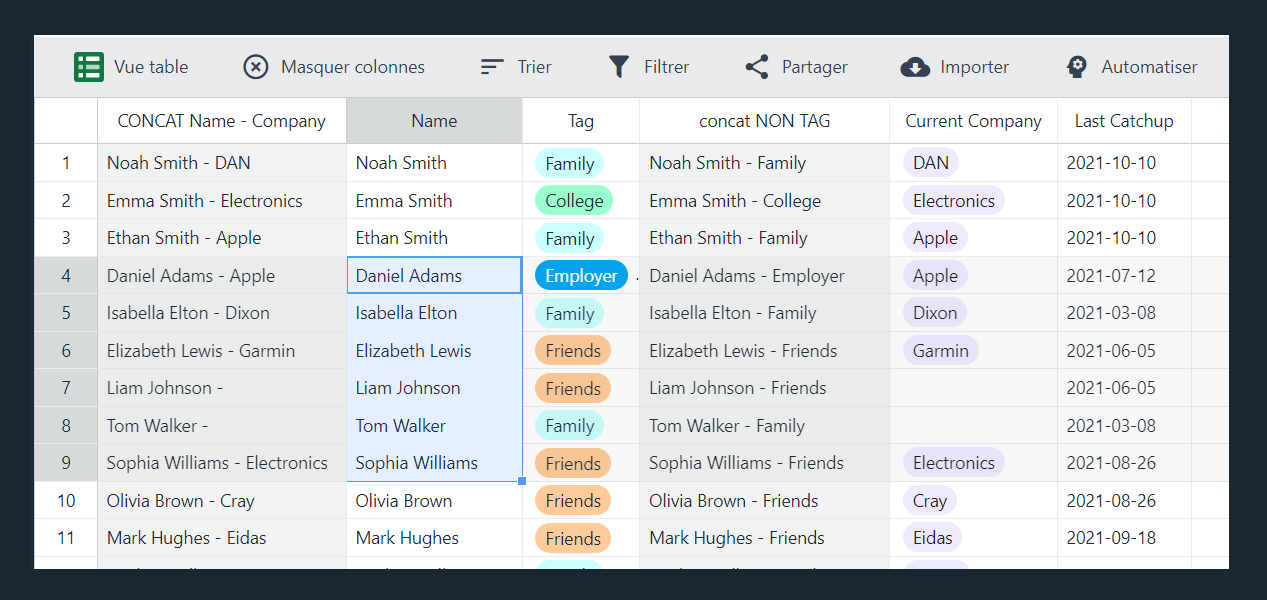The width and height of the screenshot is (1267, 600).
Task: Click the cloud download import icon
Action: pos(915,67)
